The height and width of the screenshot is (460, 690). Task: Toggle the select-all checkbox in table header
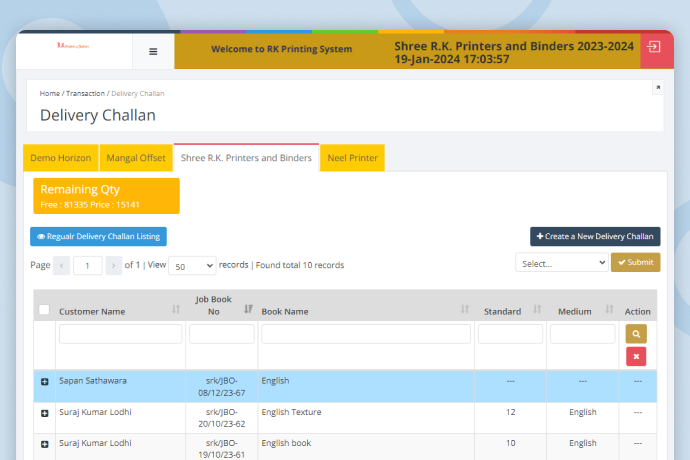click(44, 309)
